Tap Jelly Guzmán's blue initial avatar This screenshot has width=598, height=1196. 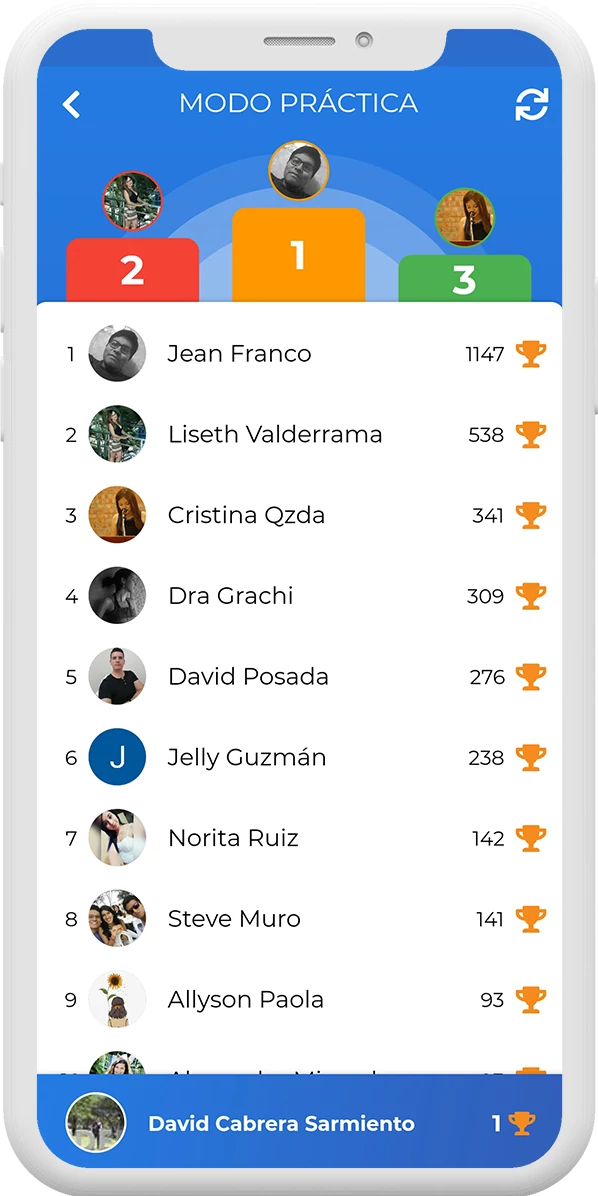point(117,757)
